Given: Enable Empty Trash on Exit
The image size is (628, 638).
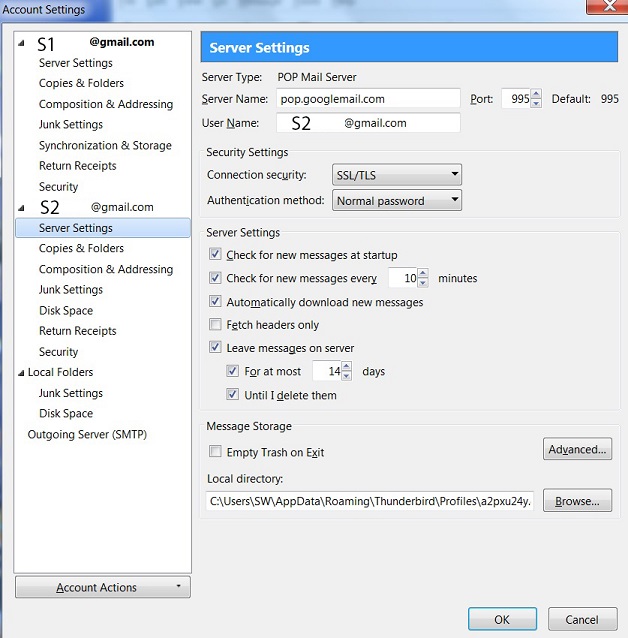Looking at the screenshot, I should coord(215,451).
